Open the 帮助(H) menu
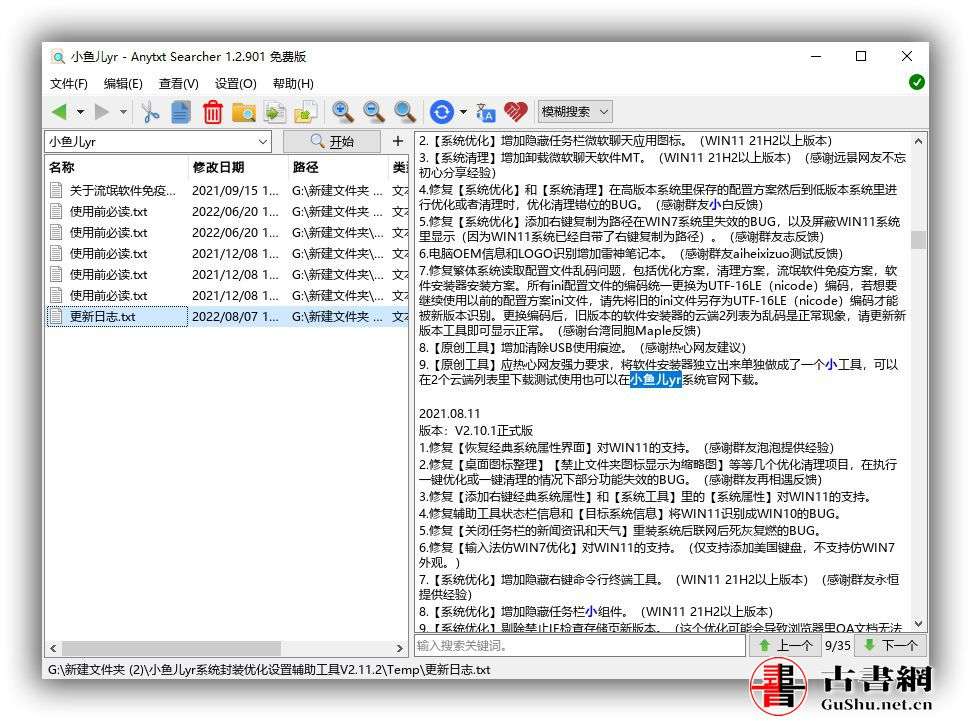The height and width of the screenshot is (721, 971). (293, 84)
